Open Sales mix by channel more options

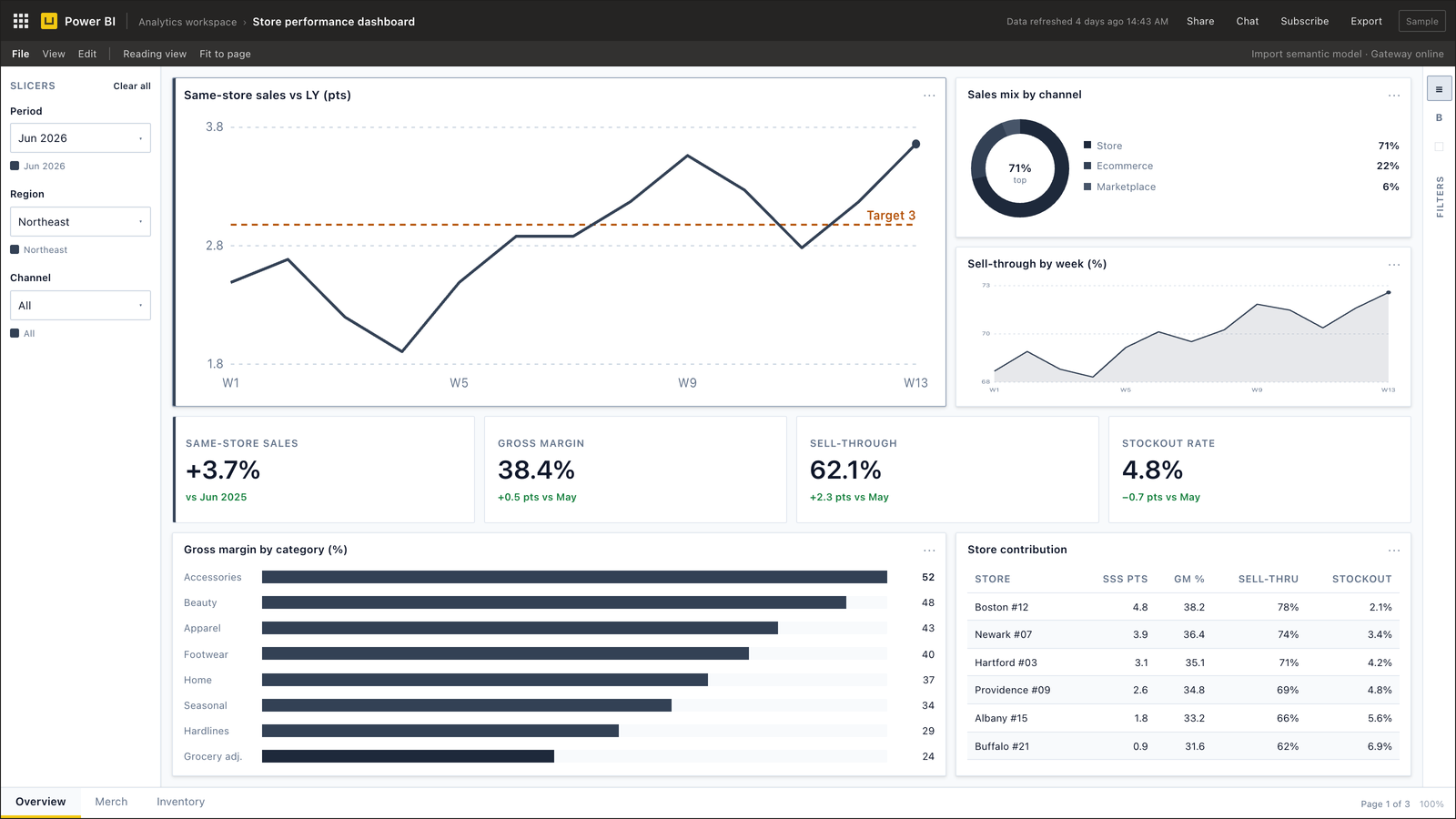(x=1394, y=96)
